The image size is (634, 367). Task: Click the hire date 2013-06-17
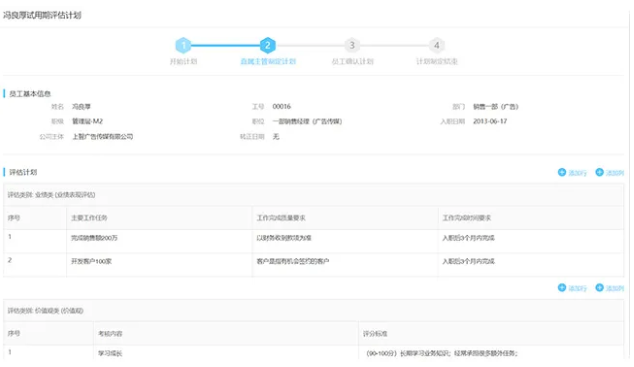click(x=490, y=121)
